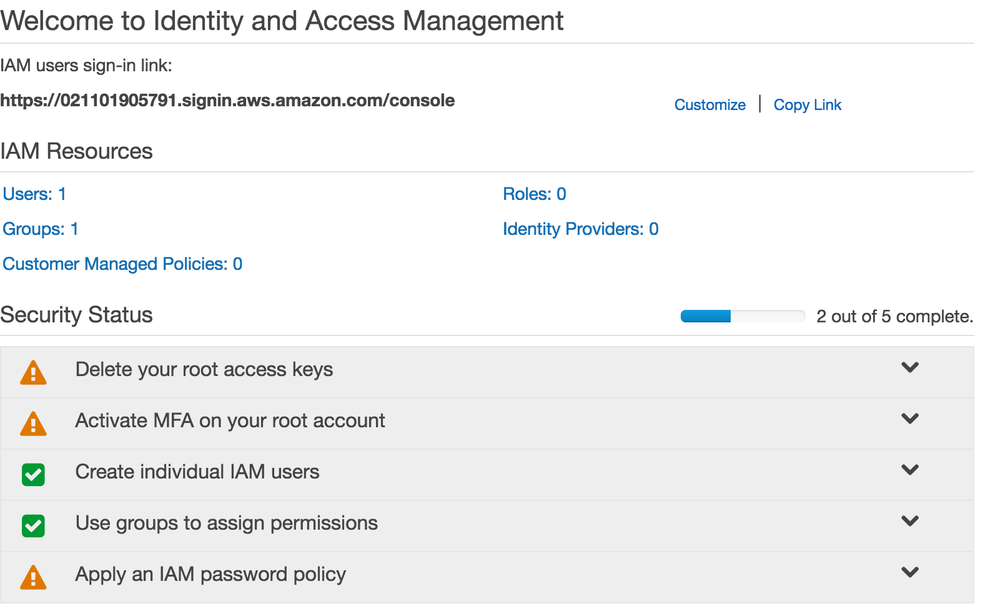This screenshot has width=998, height=606.
Task: Click warning icon beside Apply IAM password policy
Action: pyautogui.click(x=33, y=577)
